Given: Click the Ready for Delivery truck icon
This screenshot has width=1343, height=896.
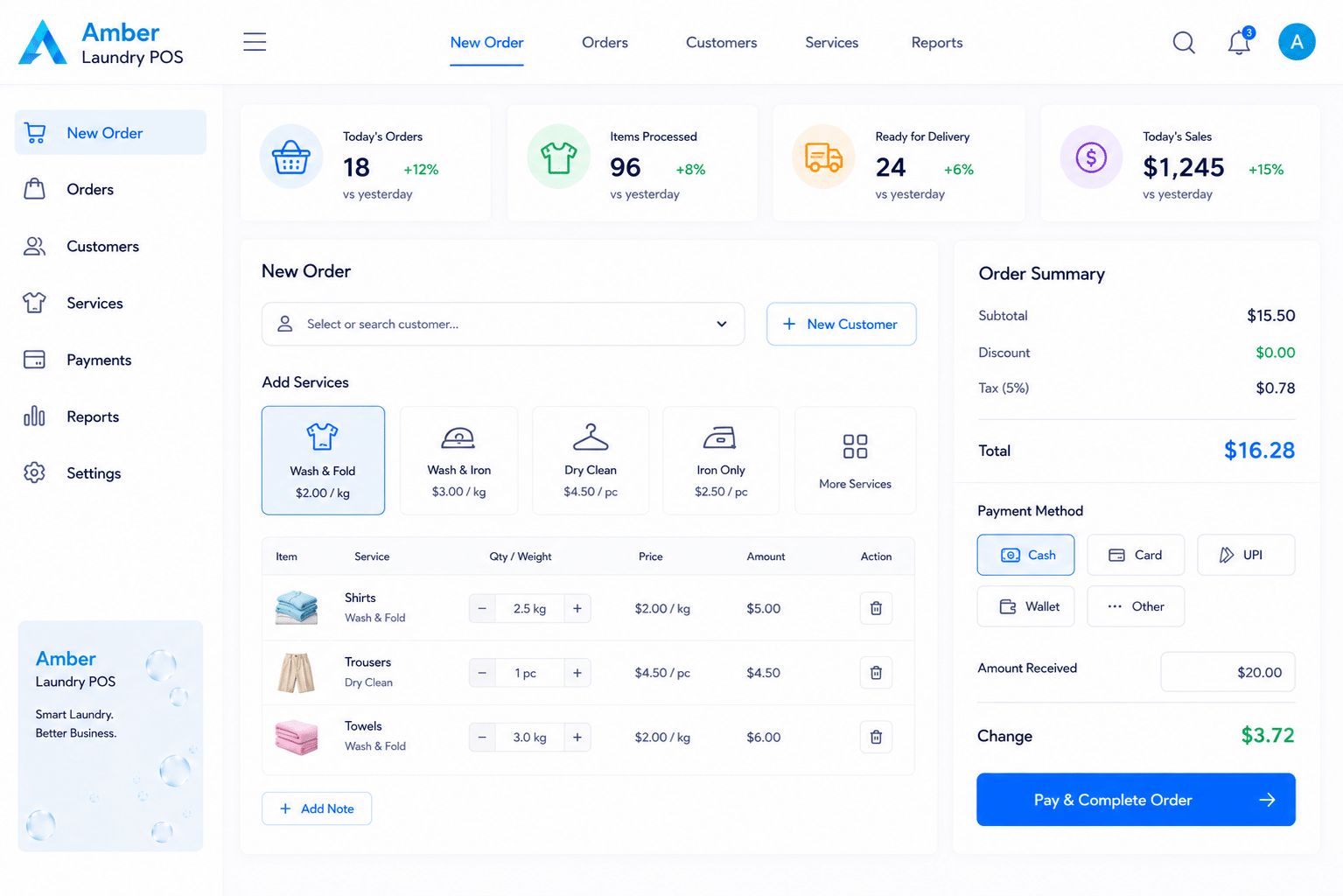Looking at the screenshot, I should pos(823,157).
